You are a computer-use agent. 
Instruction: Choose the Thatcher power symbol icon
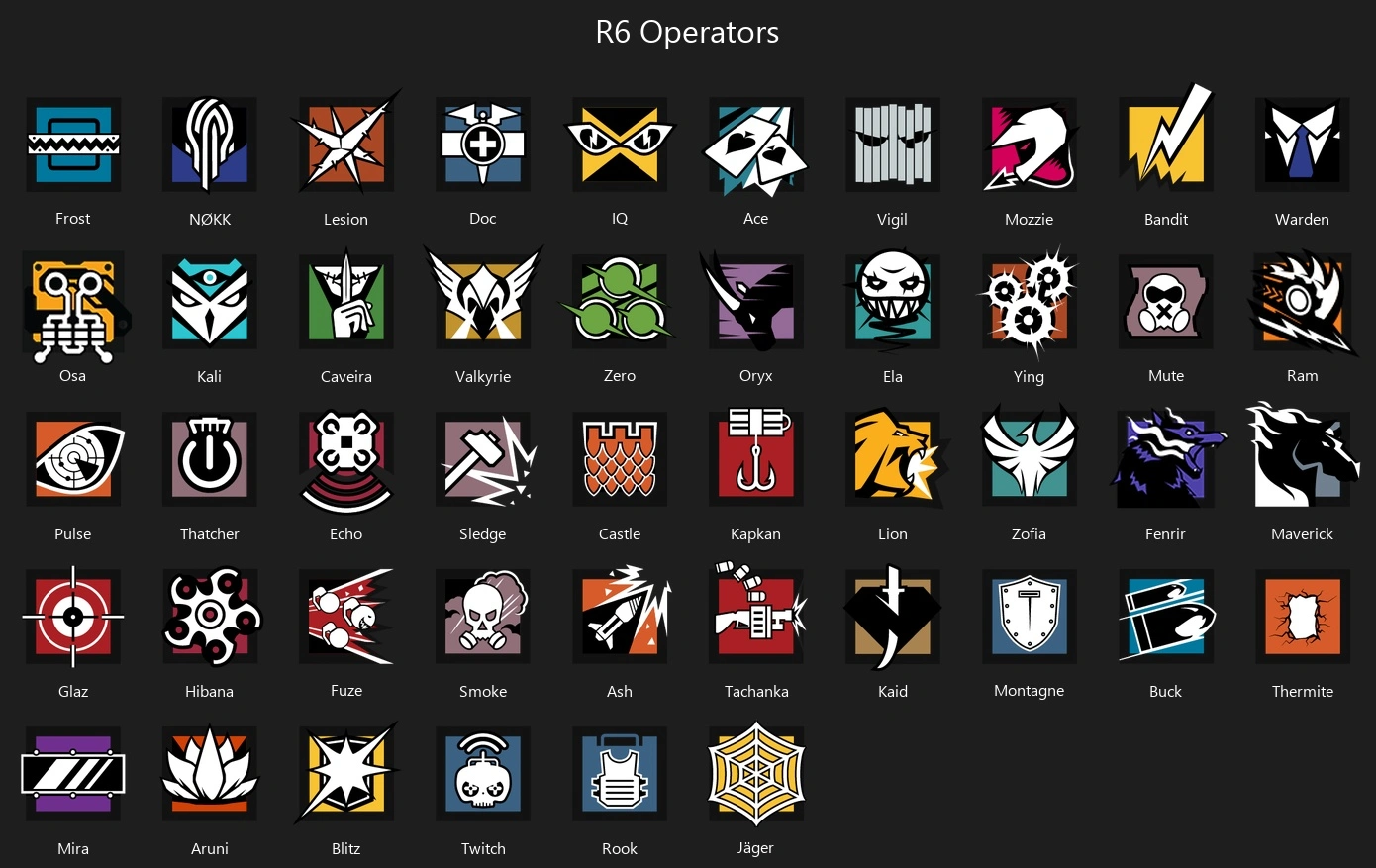210,459
